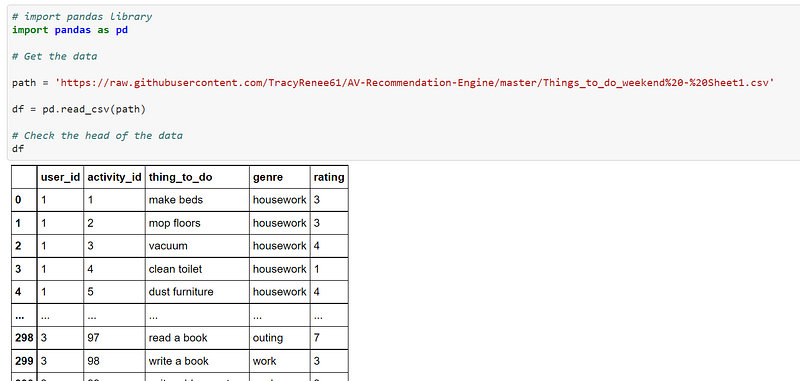Click activity_id 97 cell
The image size is (800, 381).
tap(114, 338)
